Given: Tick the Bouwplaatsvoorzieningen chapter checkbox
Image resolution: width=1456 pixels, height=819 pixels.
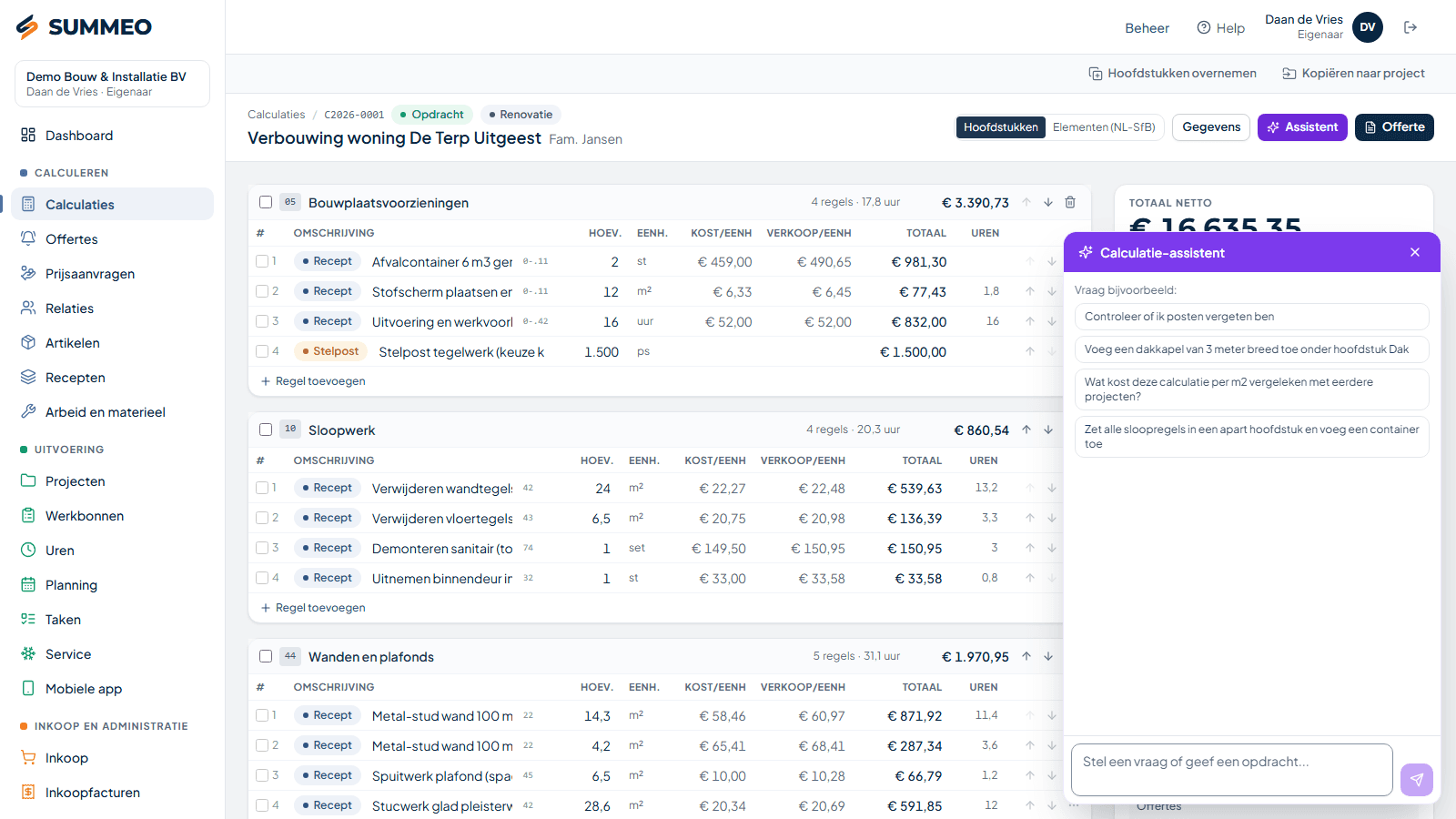Looking at the screenshot, I should click(266, 202).
